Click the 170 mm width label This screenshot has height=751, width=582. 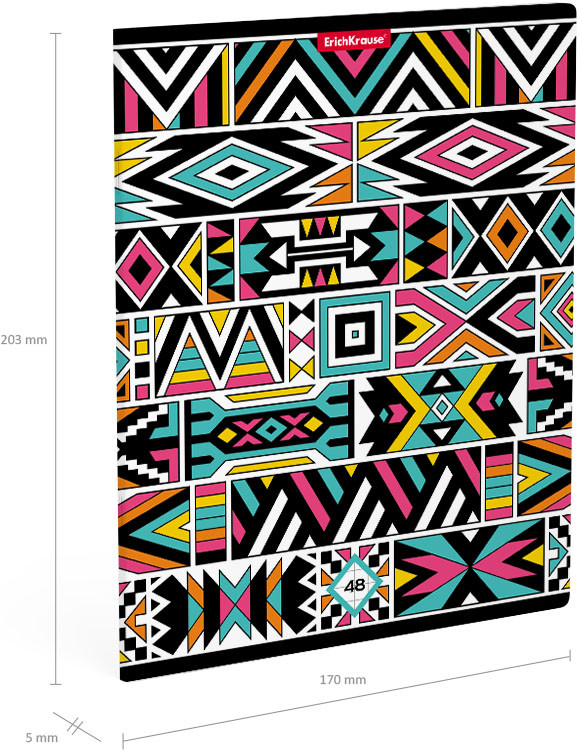click(x=343, y=679)
